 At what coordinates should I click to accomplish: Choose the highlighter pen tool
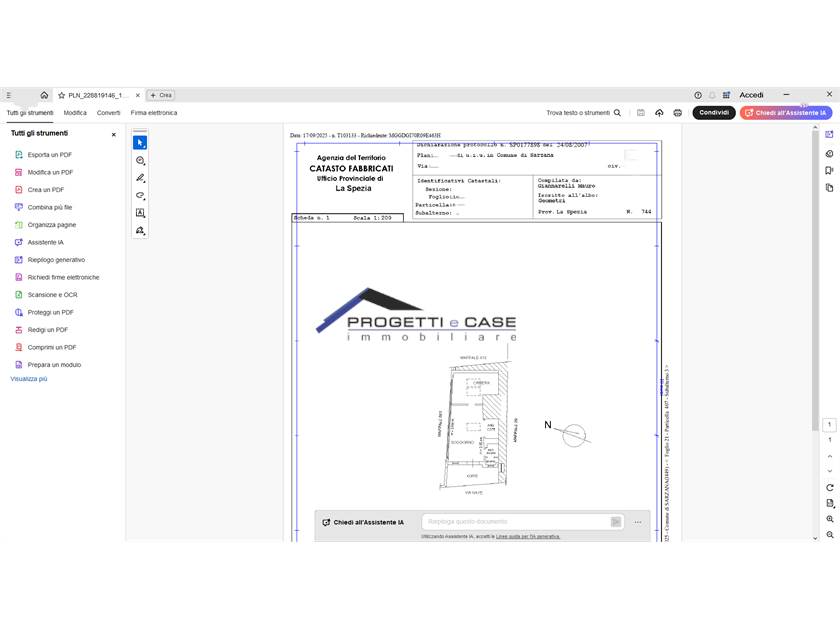point(140,178)
